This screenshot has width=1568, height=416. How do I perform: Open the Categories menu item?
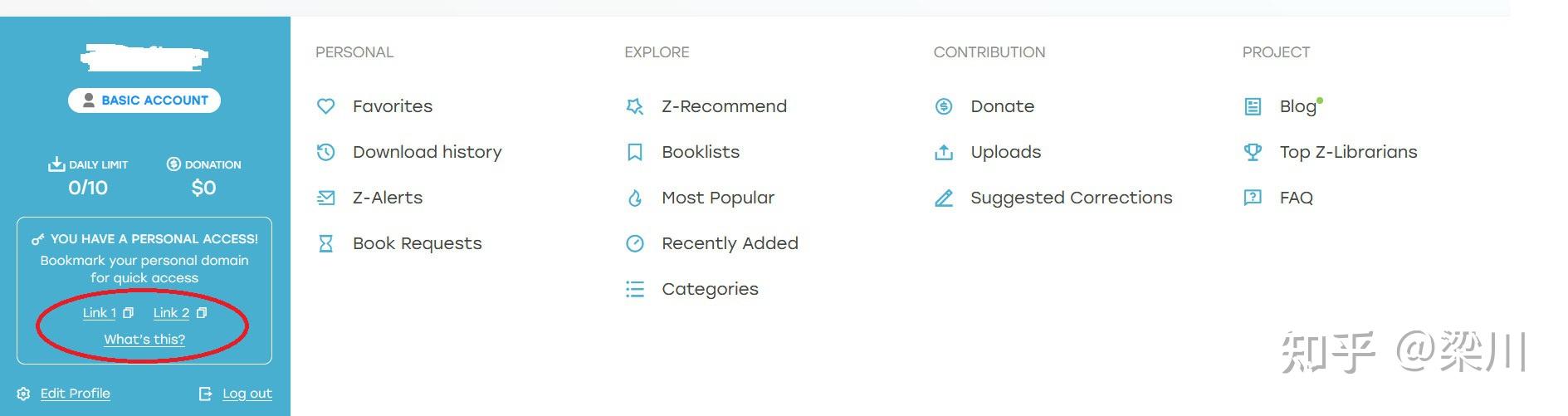click(x=710, y=289)
